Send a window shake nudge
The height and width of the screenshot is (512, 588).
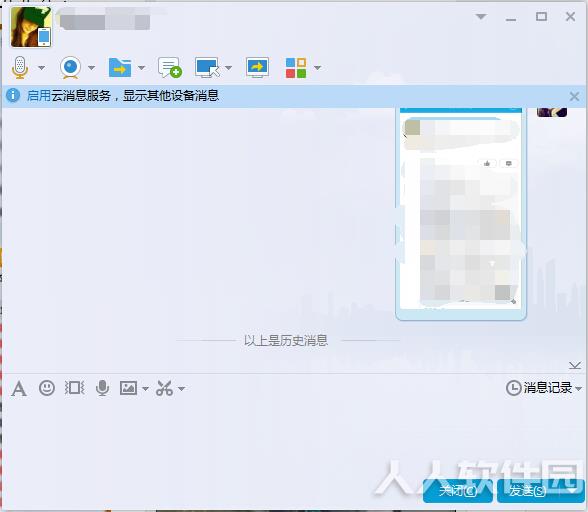tap(74, 388)
